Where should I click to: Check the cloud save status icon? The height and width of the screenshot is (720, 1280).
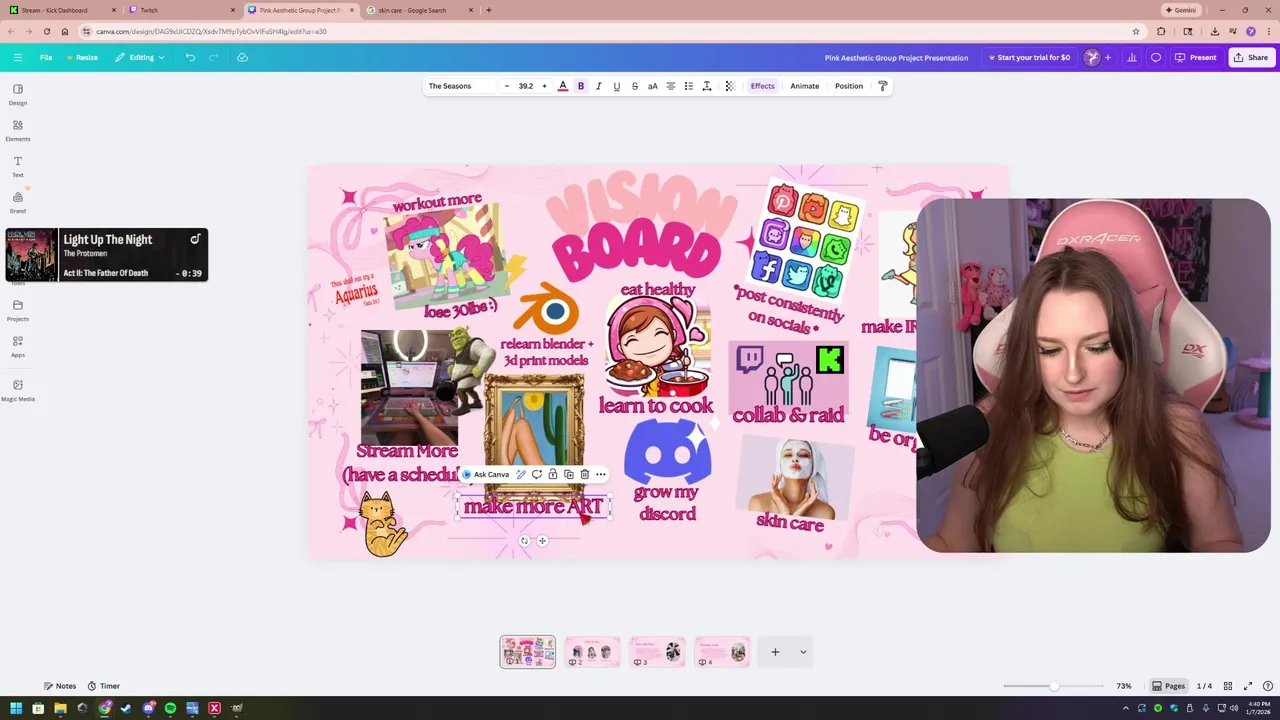click(242, 57)
